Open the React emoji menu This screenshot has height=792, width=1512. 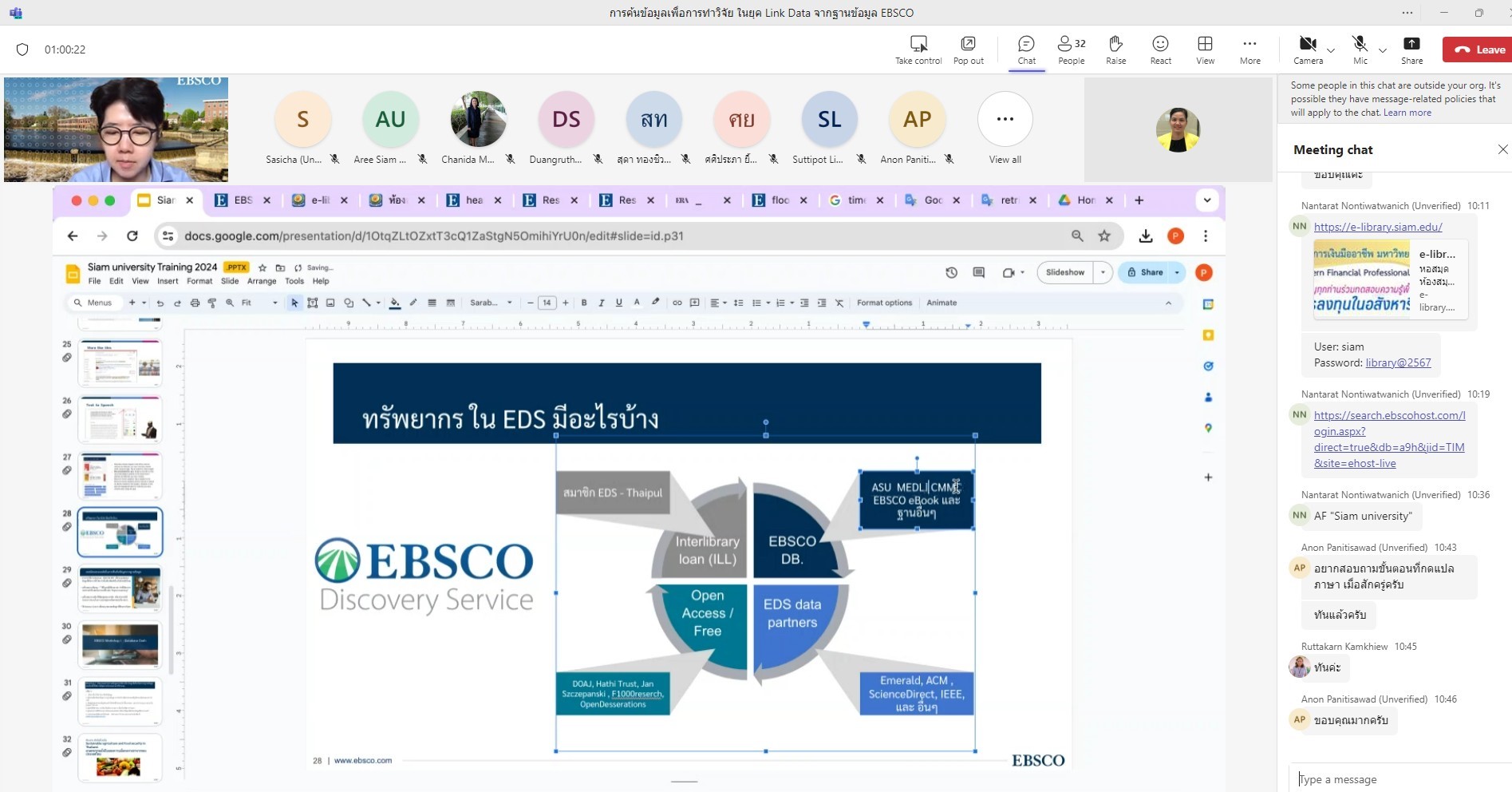pyautogui.click(x=1160, y=49)
